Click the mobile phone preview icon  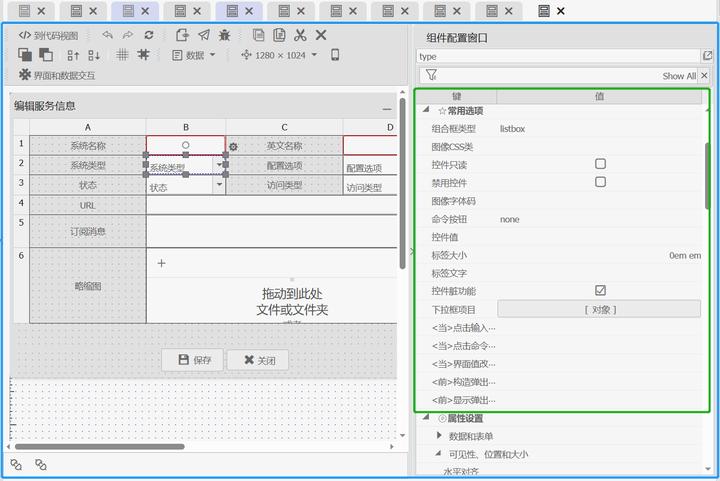[x=335, y=55]
